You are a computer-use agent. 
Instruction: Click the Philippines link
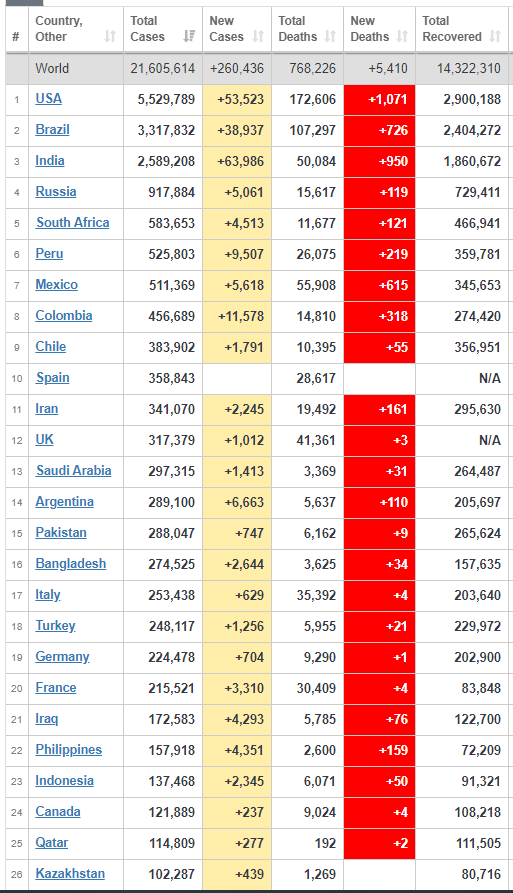[68, 749]
